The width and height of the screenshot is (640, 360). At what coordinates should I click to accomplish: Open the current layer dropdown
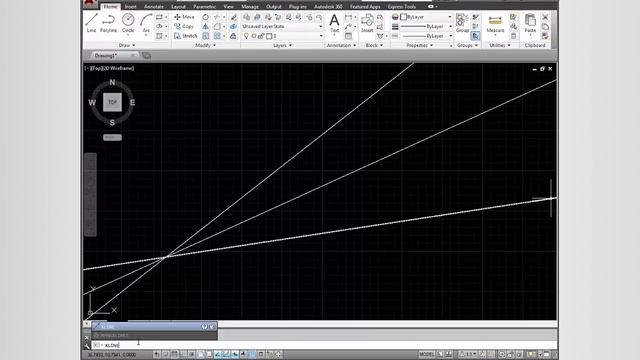pyautogui.click(x=282, y=36)
